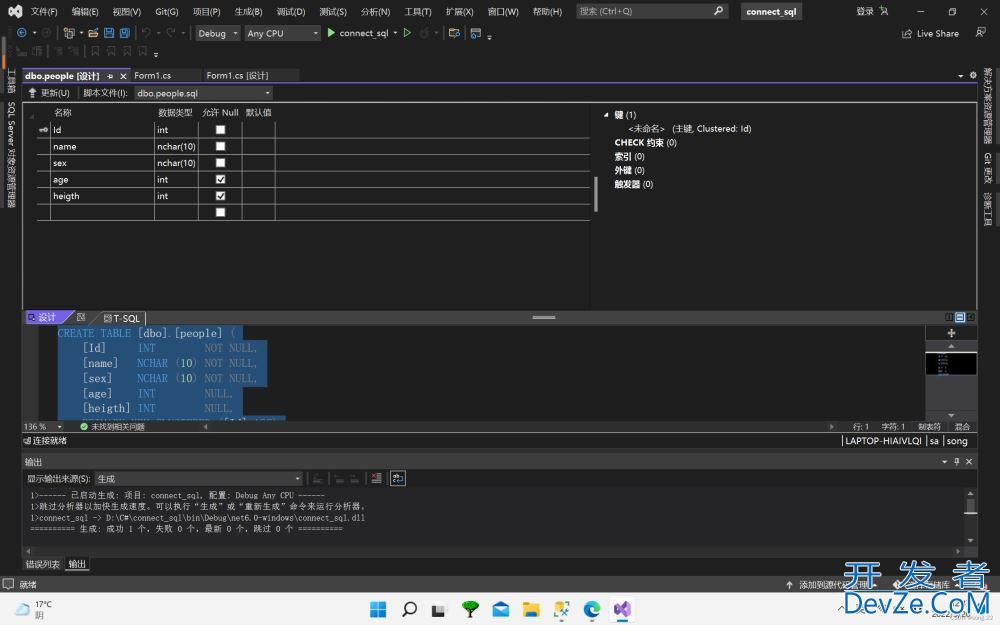Start without debugging hollow play icon
This screenshot has height=625, width=1000.
tap(407, 33)
